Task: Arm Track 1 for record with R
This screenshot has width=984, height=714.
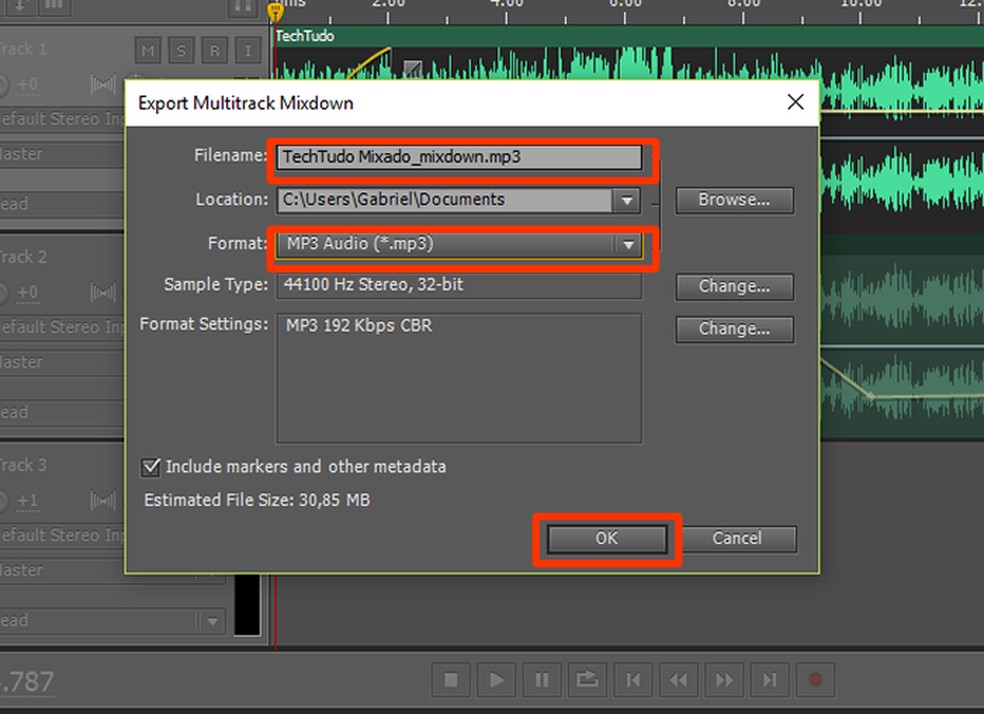Action: [215, 50]
